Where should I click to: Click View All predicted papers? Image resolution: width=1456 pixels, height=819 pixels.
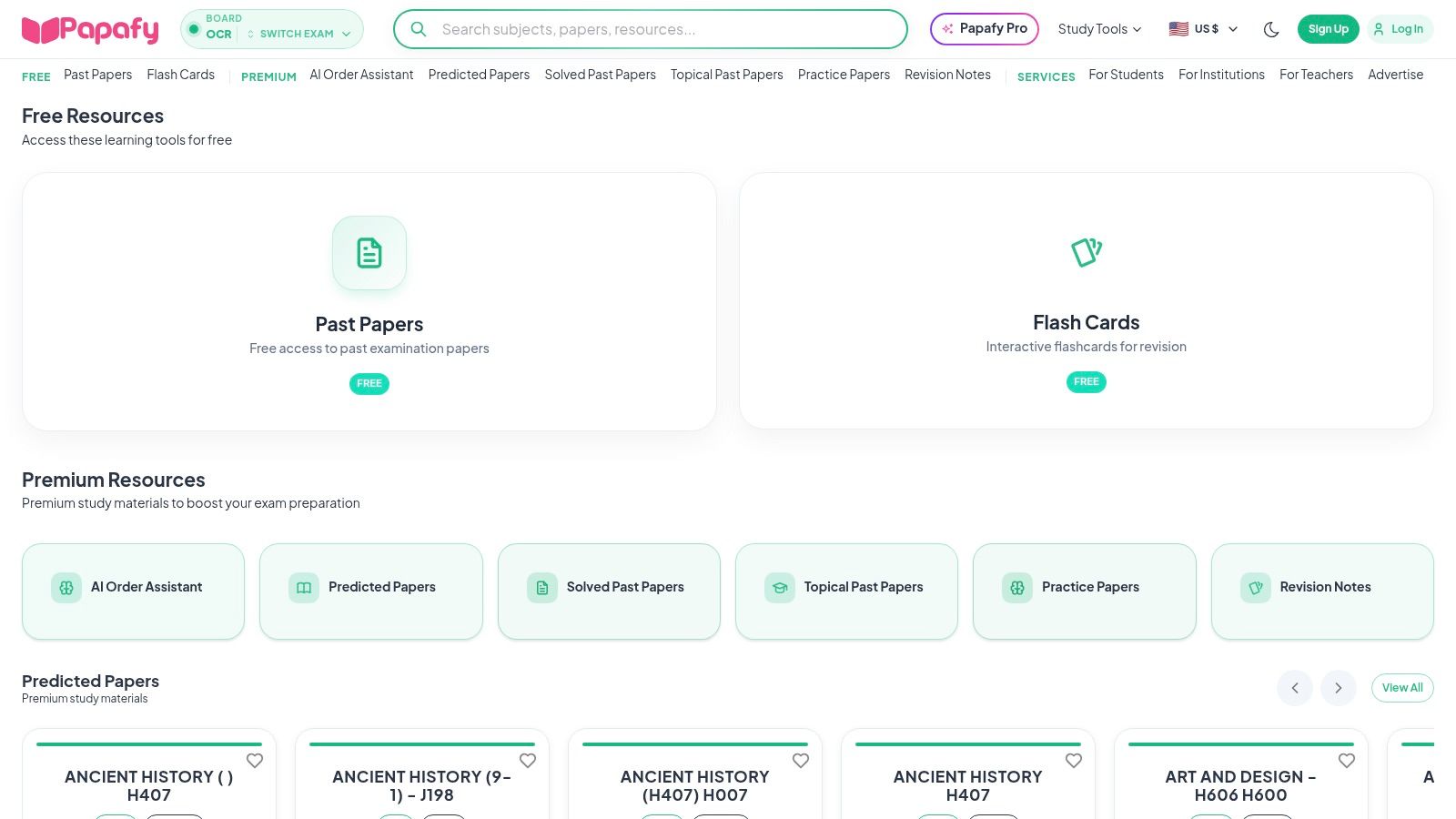1402,688
